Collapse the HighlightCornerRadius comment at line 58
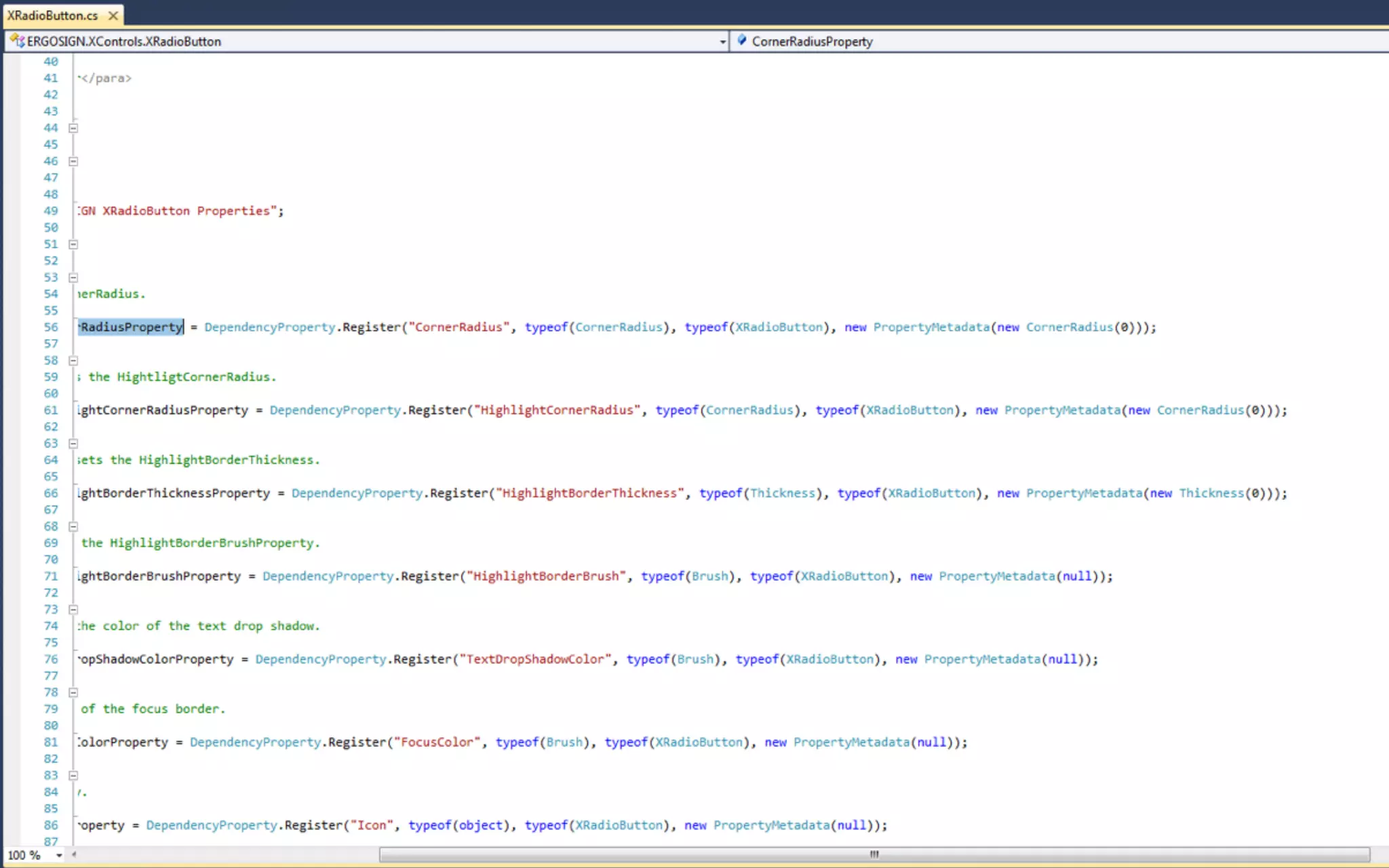 73,360
